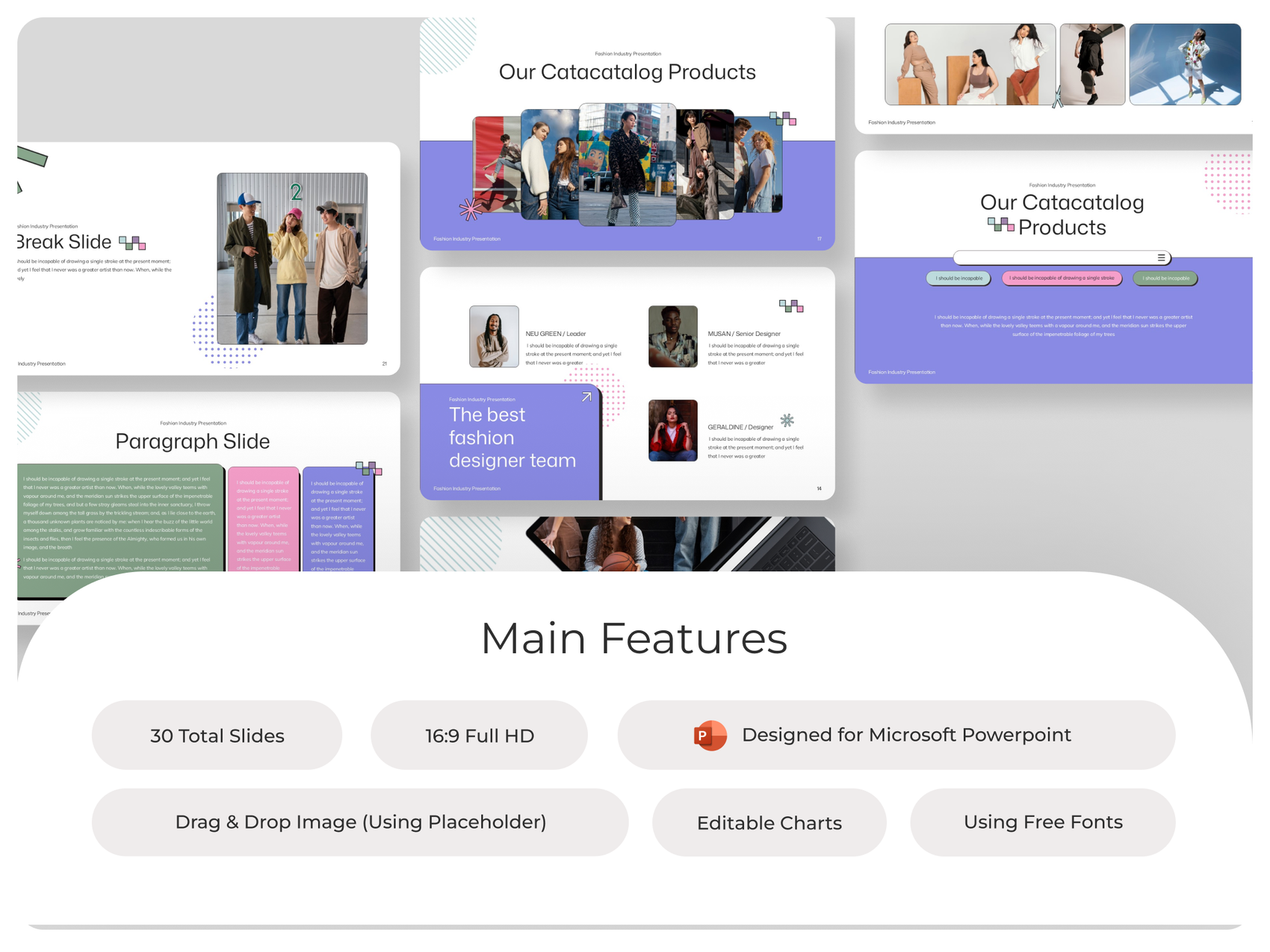Click the PowerPoint logo icon
Image resolution: width=1270 pixels, height=952 pixels.
point(710,735)
